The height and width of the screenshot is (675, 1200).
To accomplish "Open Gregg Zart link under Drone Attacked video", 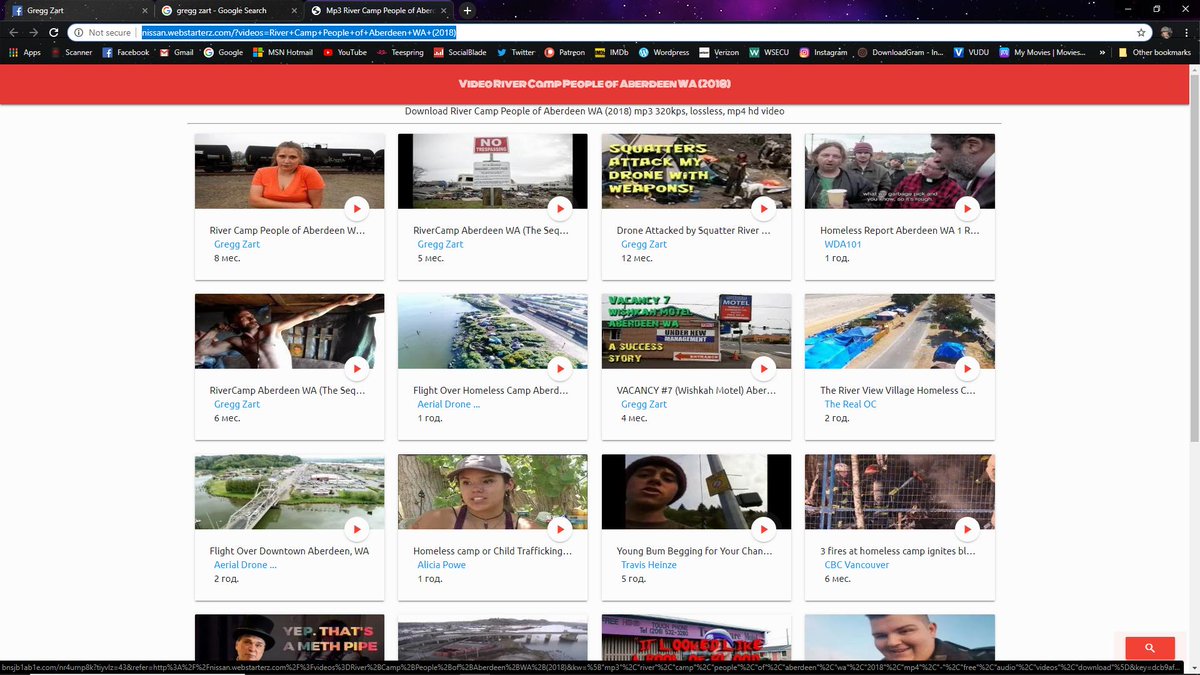I will coord(644,244).
